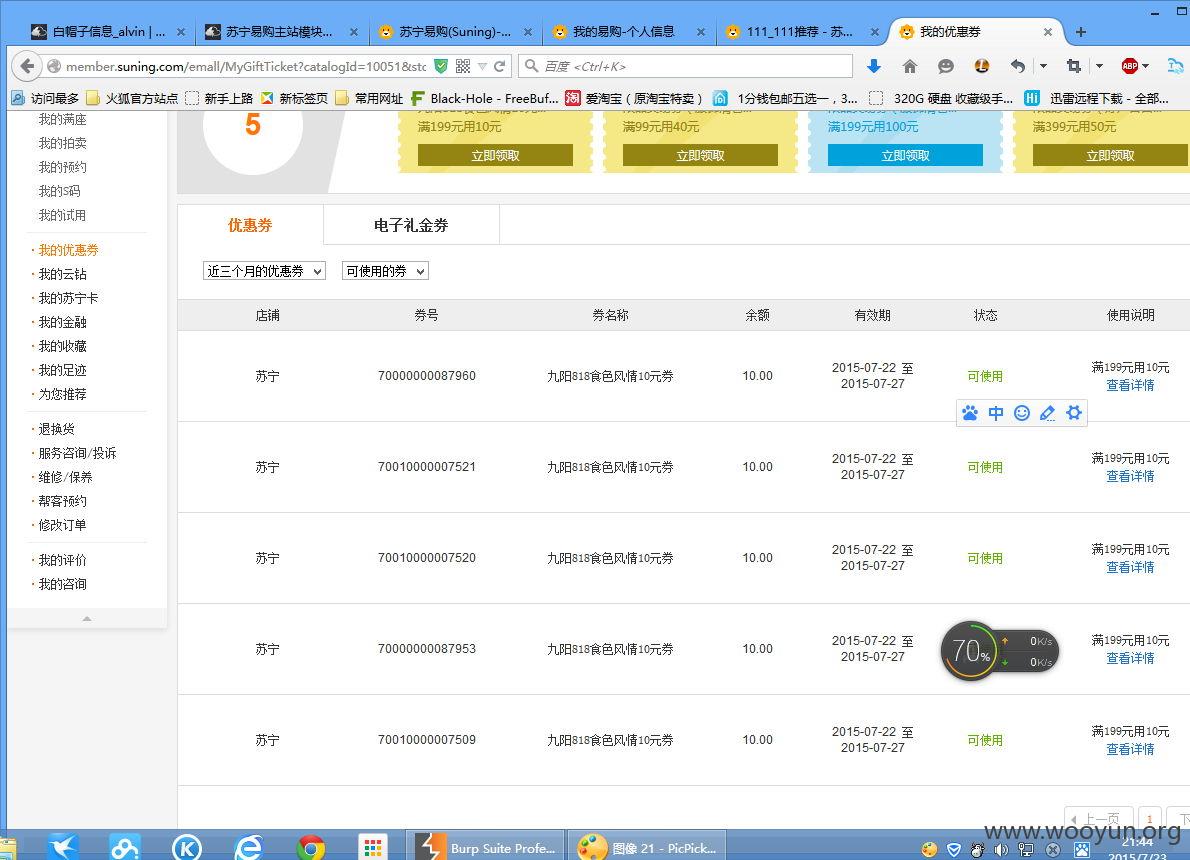The height and width of the screenshot is (860, 1190).
Task: Go to the browser home icon
Action: (910, 66)
